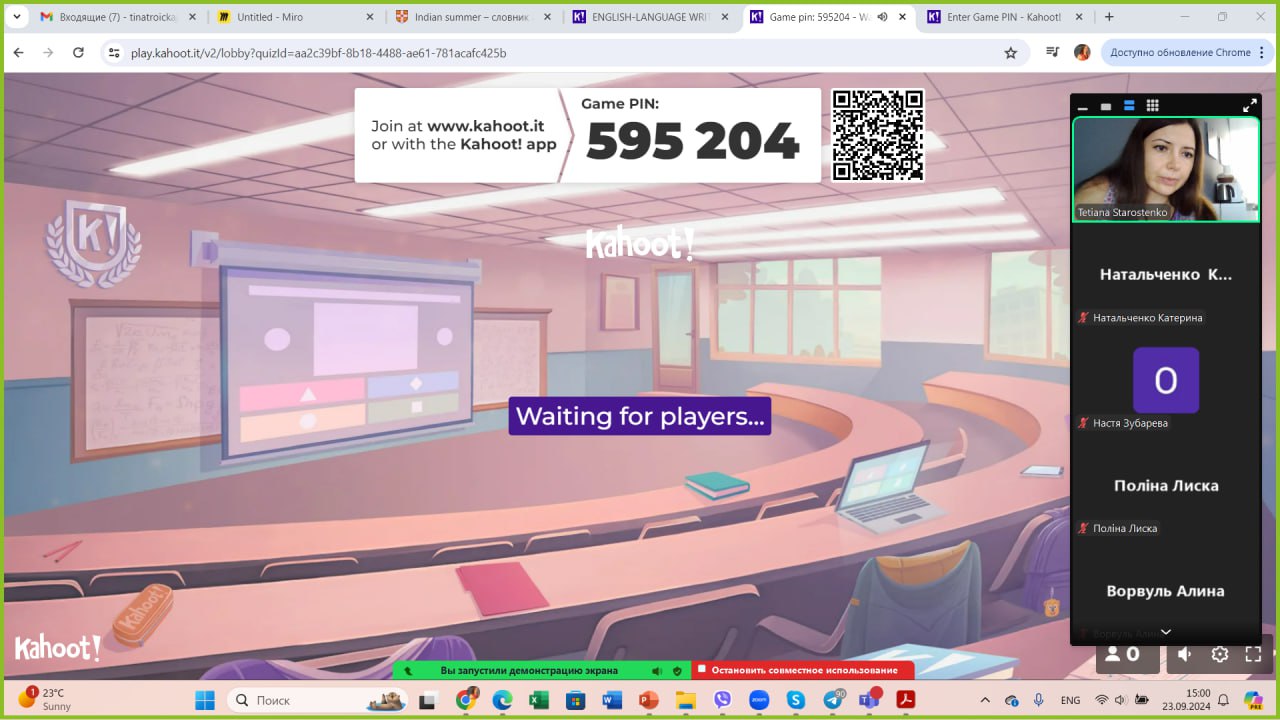Open Word from taskbar

612,700
